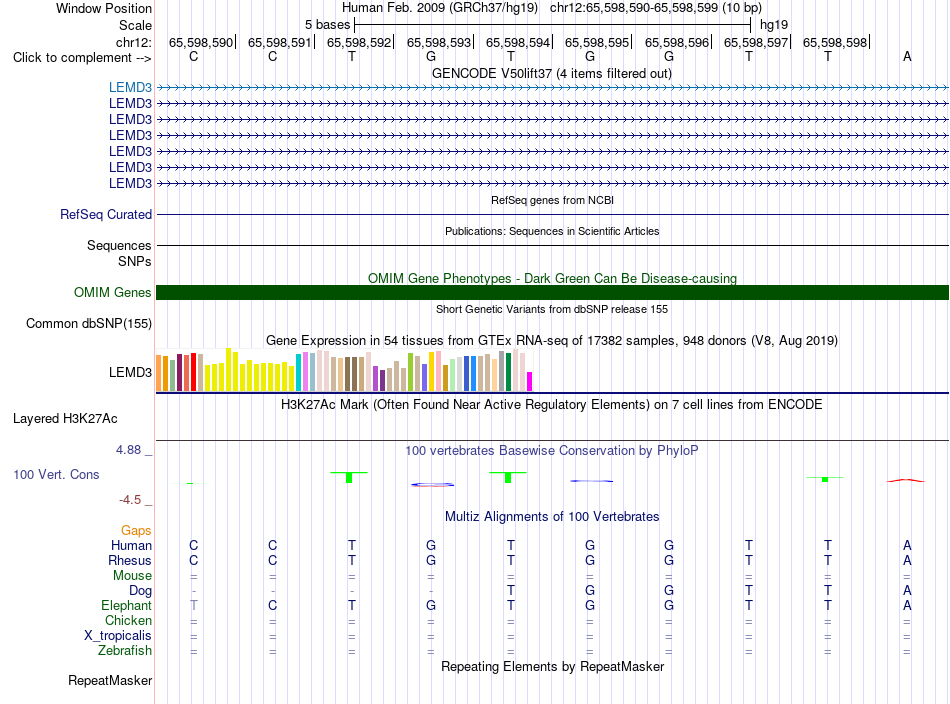
Task: Click 'Short Genetic Variants from dbSNP release 155'
Action: pos(552,309)
